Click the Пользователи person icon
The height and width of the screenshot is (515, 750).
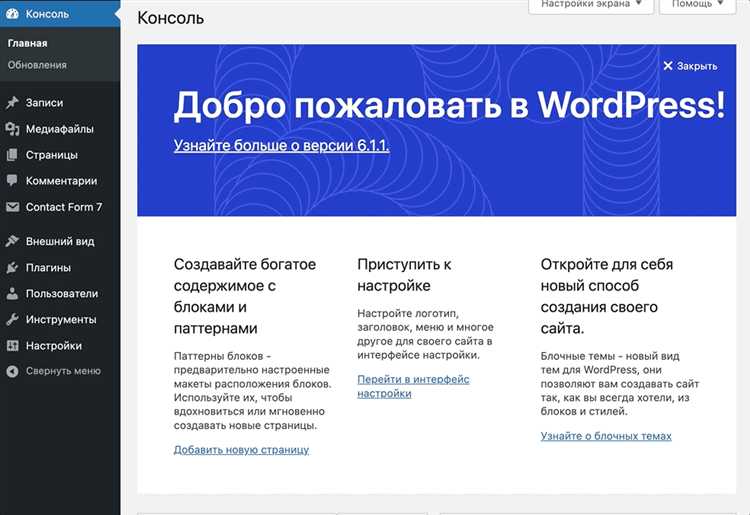pos(12,294)
